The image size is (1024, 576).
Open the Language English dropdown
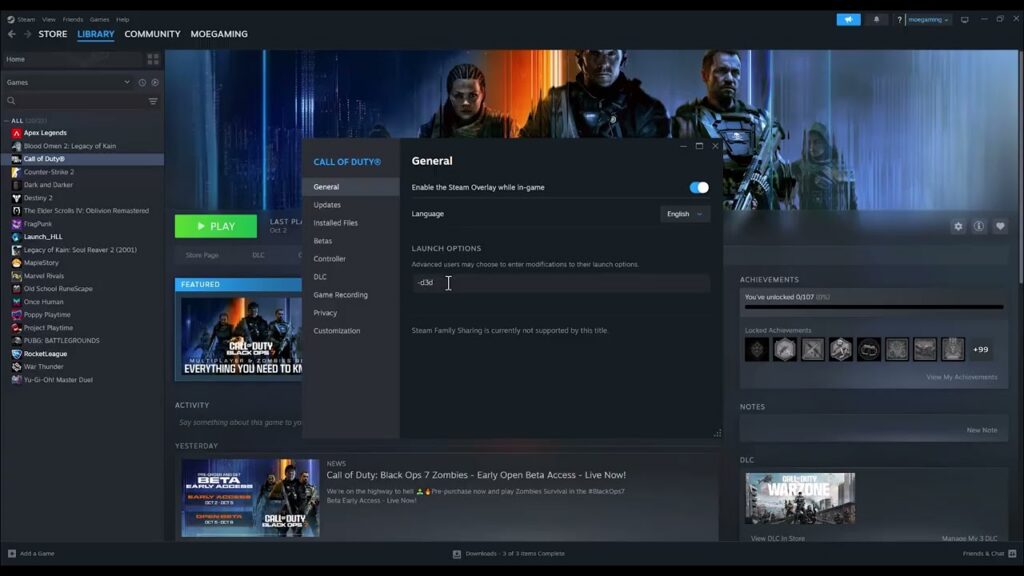click(684, 214)
